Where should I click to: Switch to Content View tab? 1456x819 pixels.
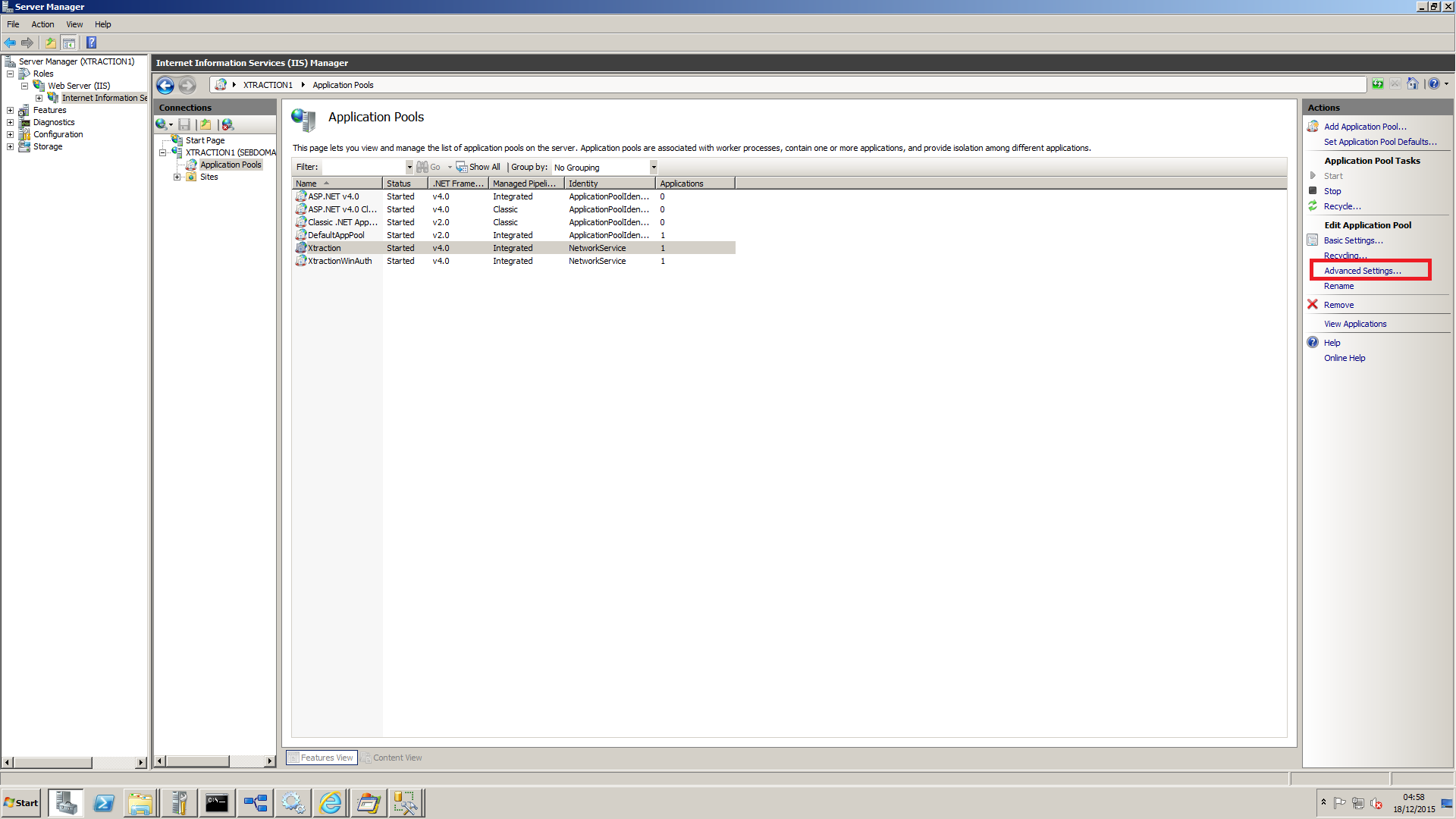391,758
